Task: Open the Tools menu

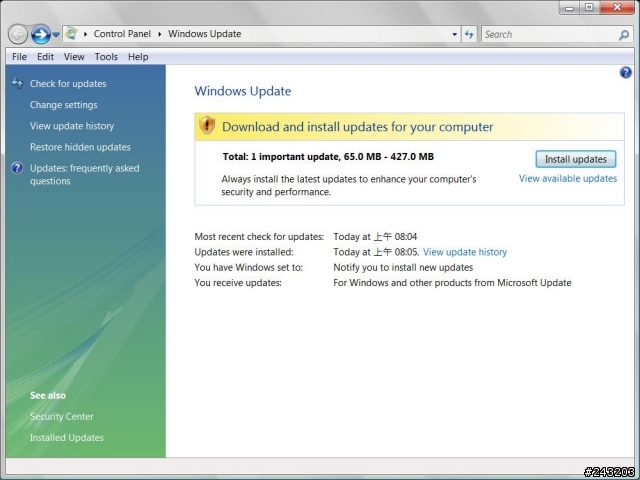Action: [106, 57]
